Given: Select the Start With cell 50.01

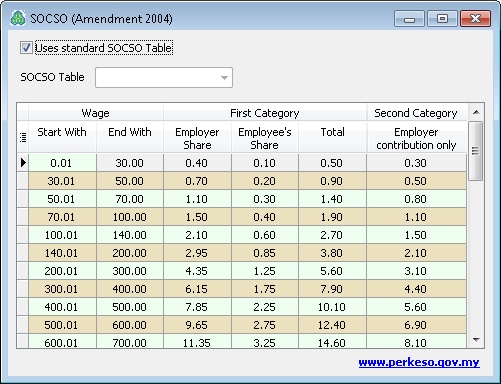Looking at the screenshot, I should [x=62, y=199].
